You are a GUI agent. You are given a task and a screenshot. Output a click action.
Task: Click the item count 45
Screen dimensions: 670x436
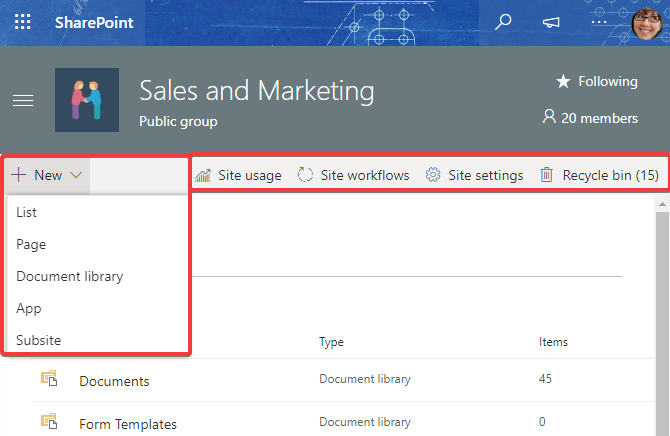[545, 379]
